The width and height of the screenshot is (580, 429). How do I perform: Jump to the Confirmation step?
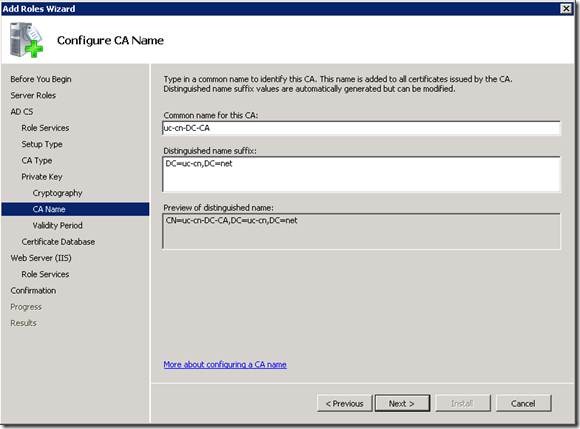tap(33, 291)
